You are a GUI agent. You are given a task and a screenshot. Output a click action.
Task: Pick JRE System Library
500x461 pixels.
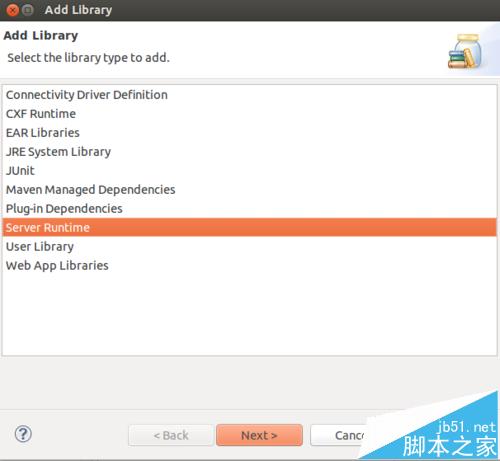pyautogui.click(x=249, y=152)
